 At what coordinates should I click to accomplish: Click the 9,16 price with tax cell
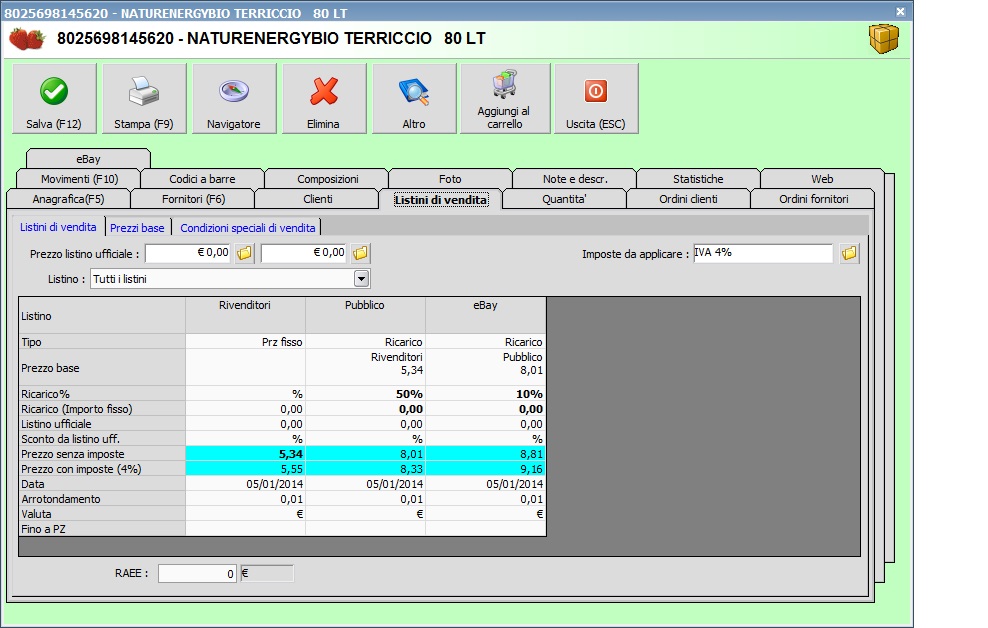pos(485,469)
